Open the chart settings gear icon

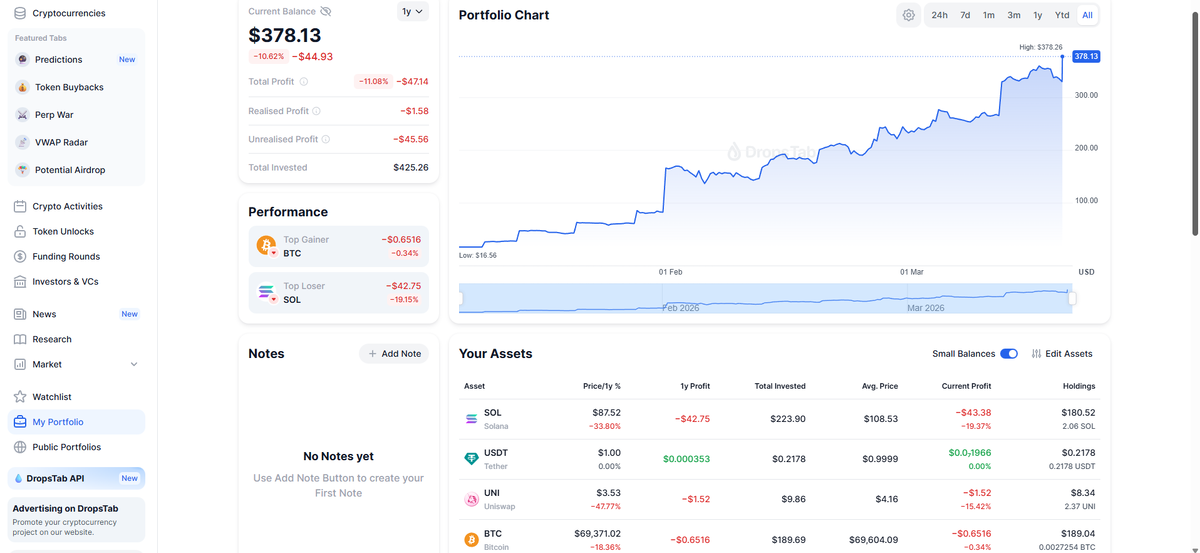point(908,15)
